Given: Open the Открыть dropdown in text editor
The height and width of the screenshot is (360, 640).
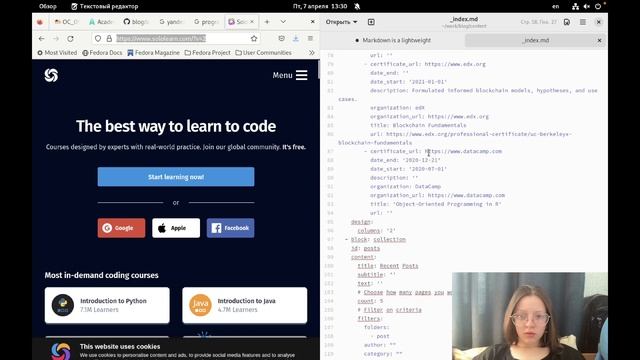Looking at the screenshot, I should pyautogui.click(x=341, y=22).
